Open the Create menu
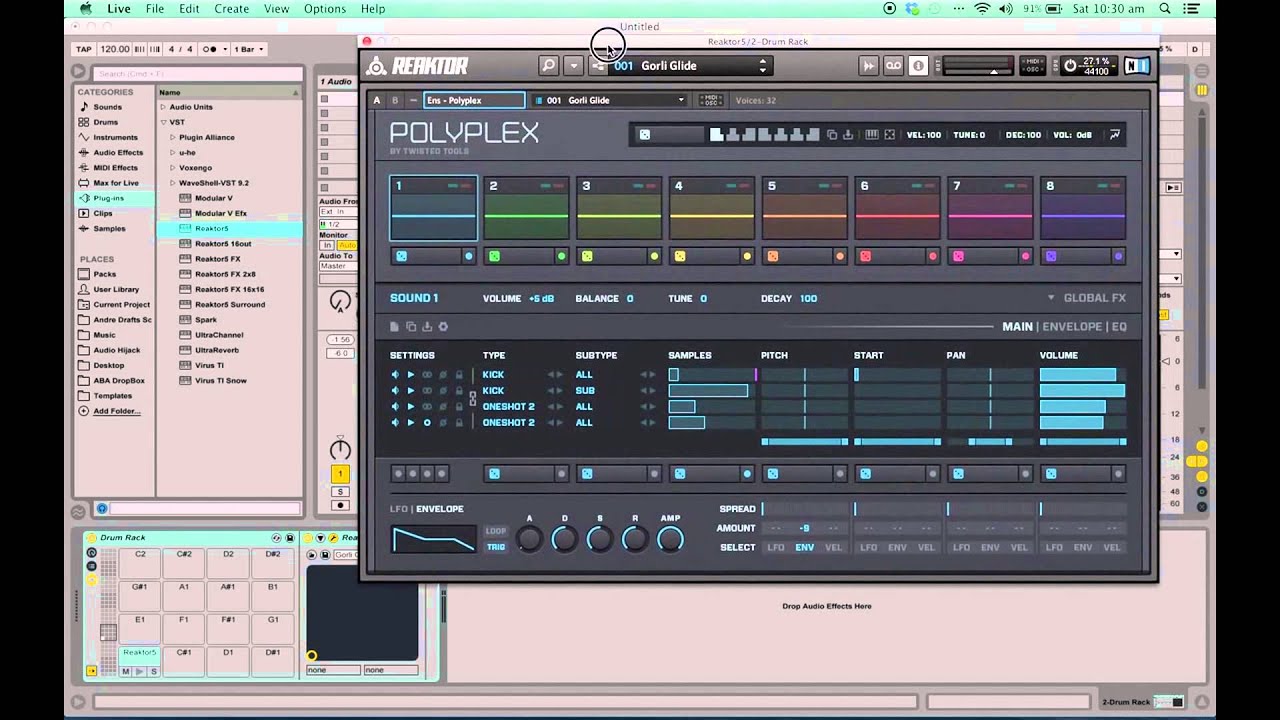 pos(231,9)
